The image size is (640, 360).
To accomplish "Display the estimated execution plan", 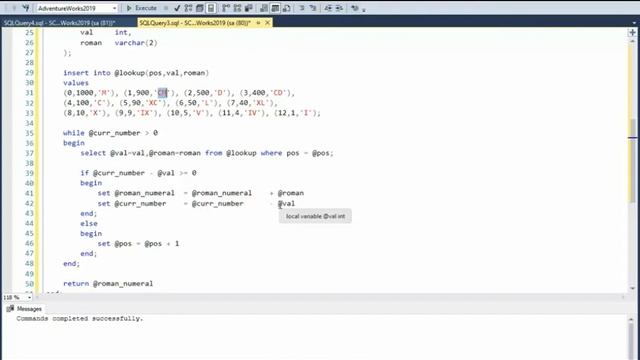I will (x=188, y=8).
